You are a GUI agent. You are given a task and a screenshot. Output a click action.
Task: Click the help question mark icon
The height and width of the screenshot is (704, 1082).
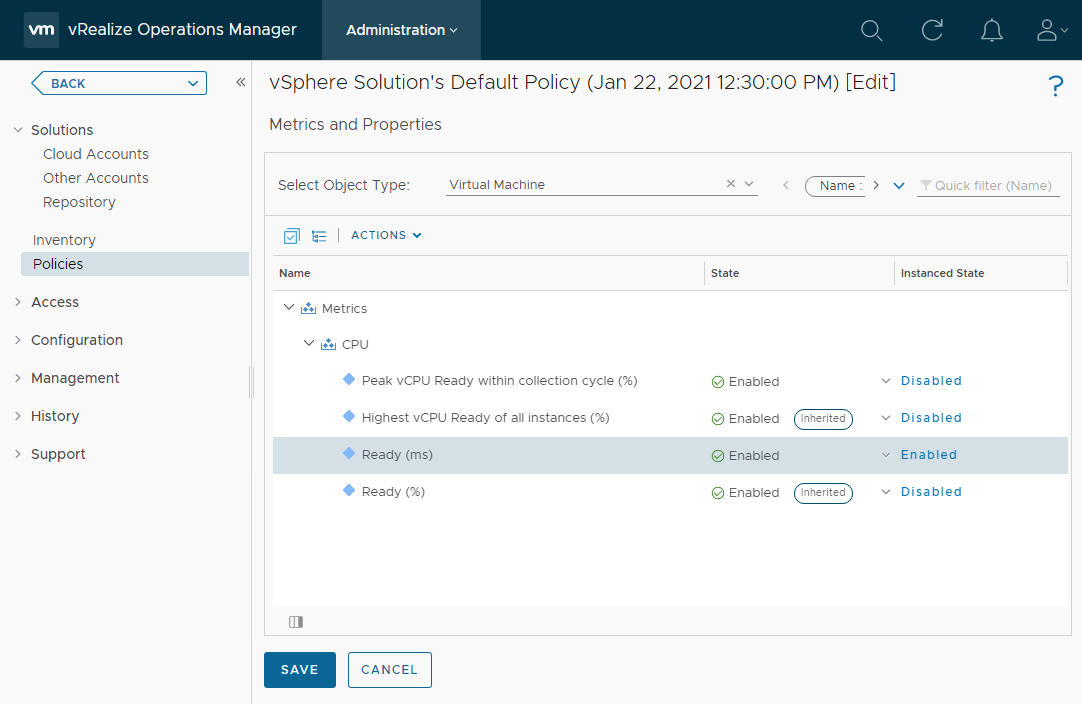point(1055,87)
